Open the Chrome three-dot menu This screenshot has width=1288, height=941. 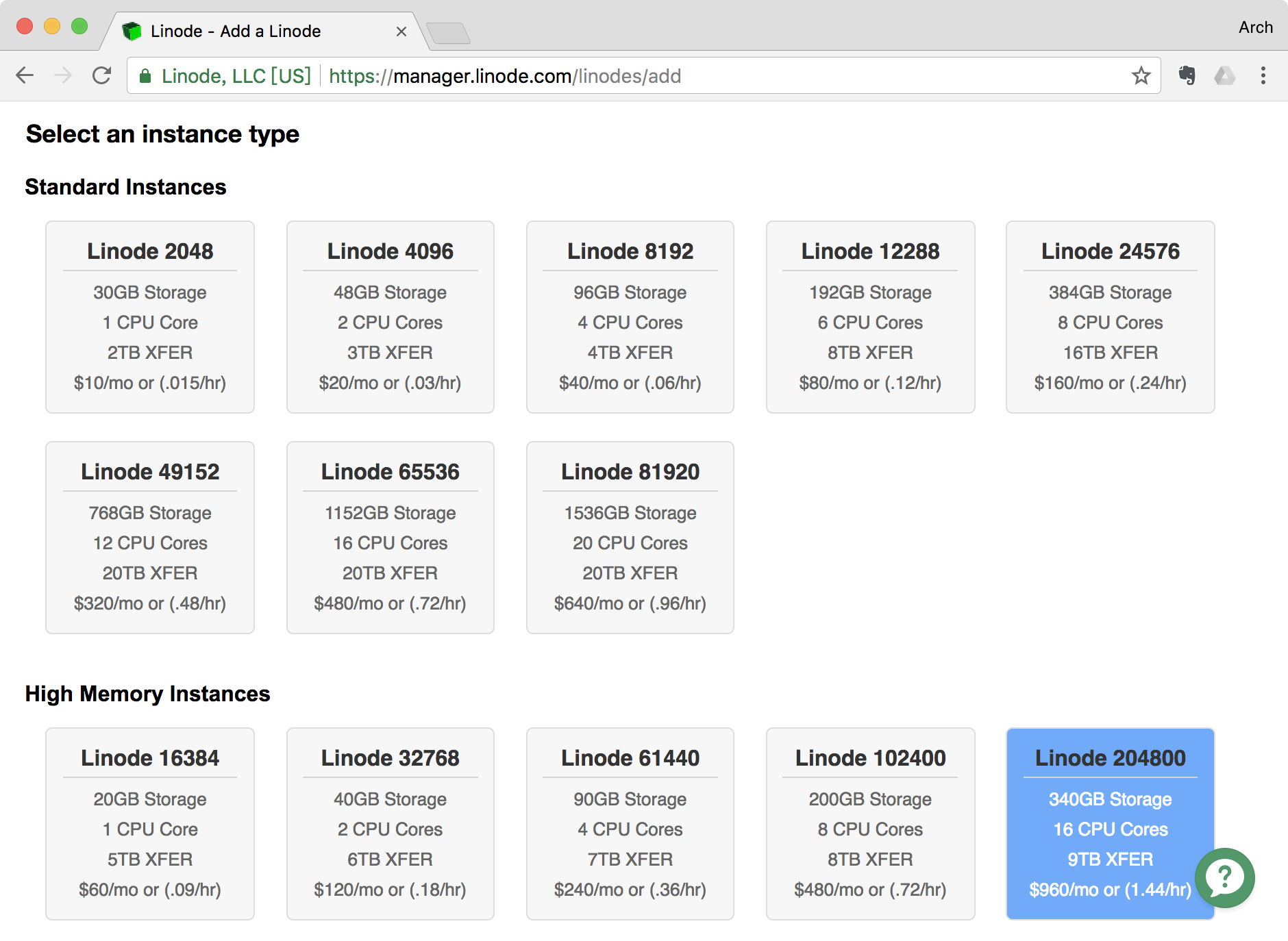pos(1263,75)
